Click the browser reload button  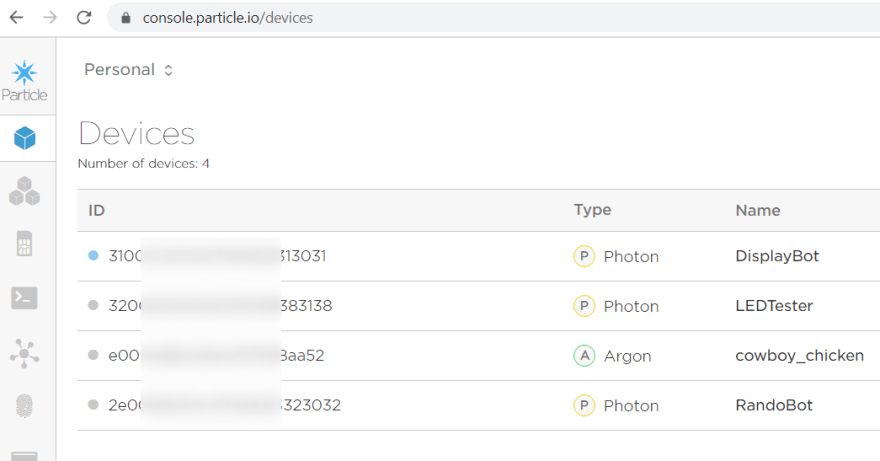point(84,18)
